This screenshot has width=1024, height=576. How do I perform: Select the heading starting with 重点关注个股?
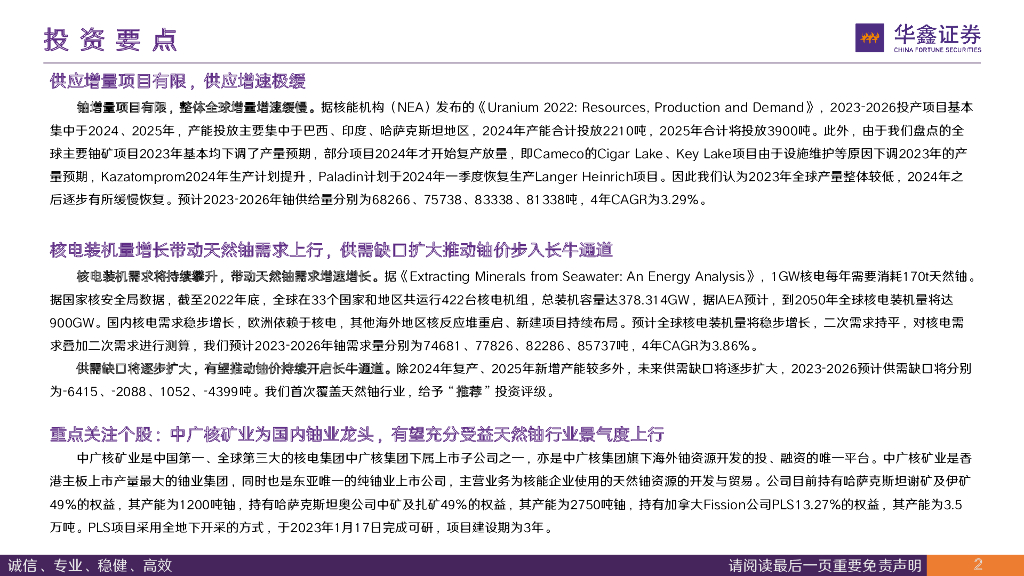click(x=357, y=434)
